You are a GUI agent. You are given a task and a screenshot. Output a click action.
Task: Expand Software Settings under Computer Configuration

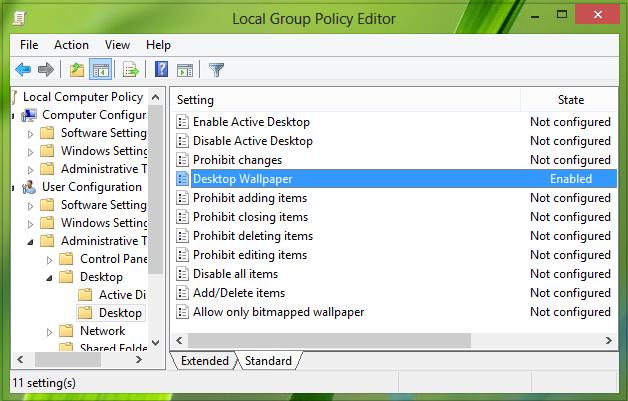(x=31, y=133)
